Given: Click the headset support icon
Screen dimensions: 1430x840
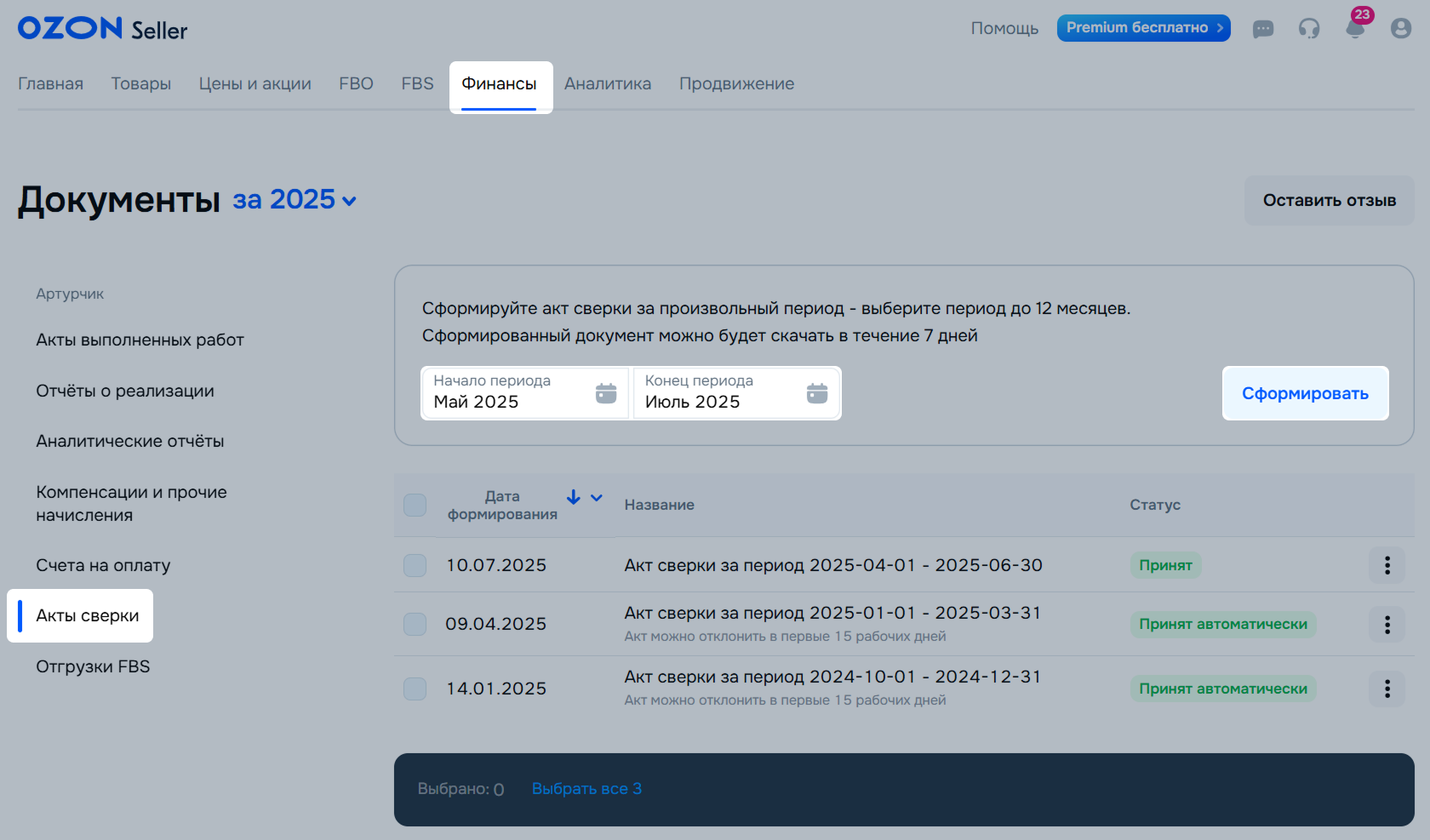Looking at the screenshot, I should click(1309, 29).
